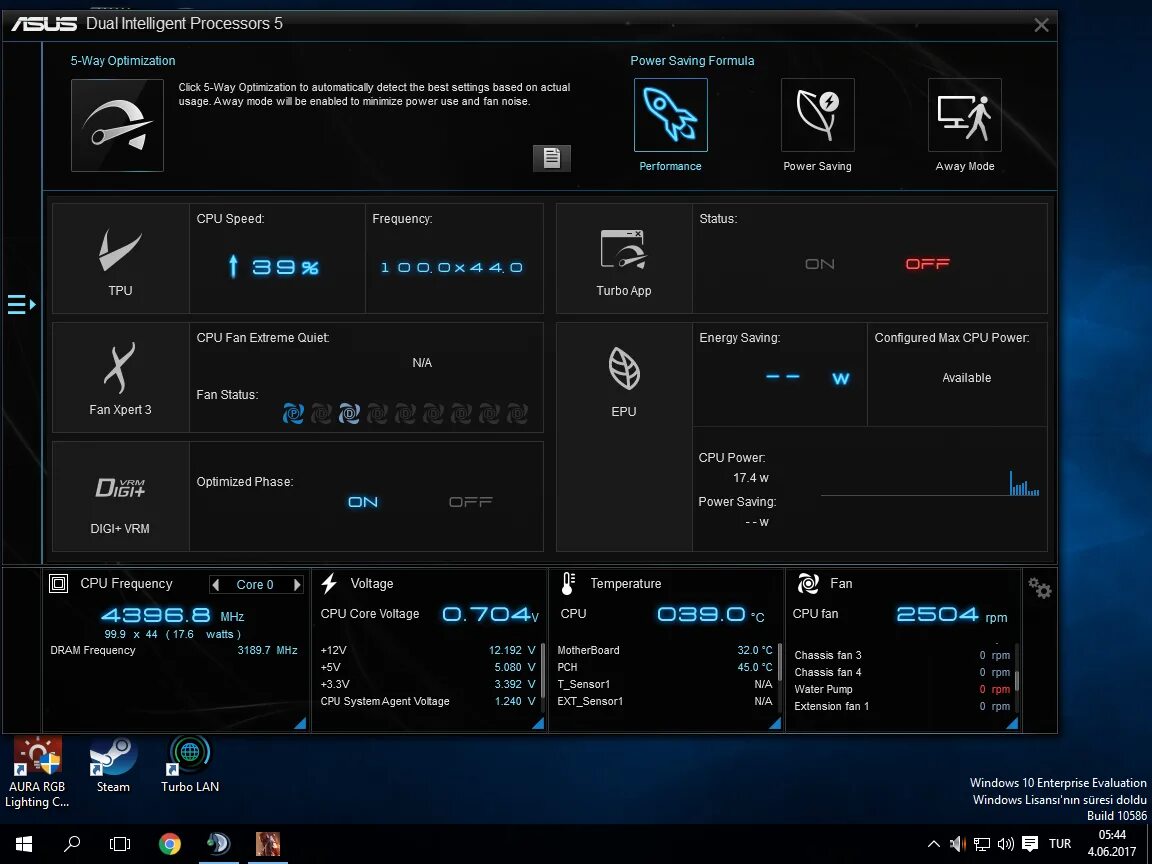
Task: Expand the left sidebar menu arrow
Action: point(21,304)
